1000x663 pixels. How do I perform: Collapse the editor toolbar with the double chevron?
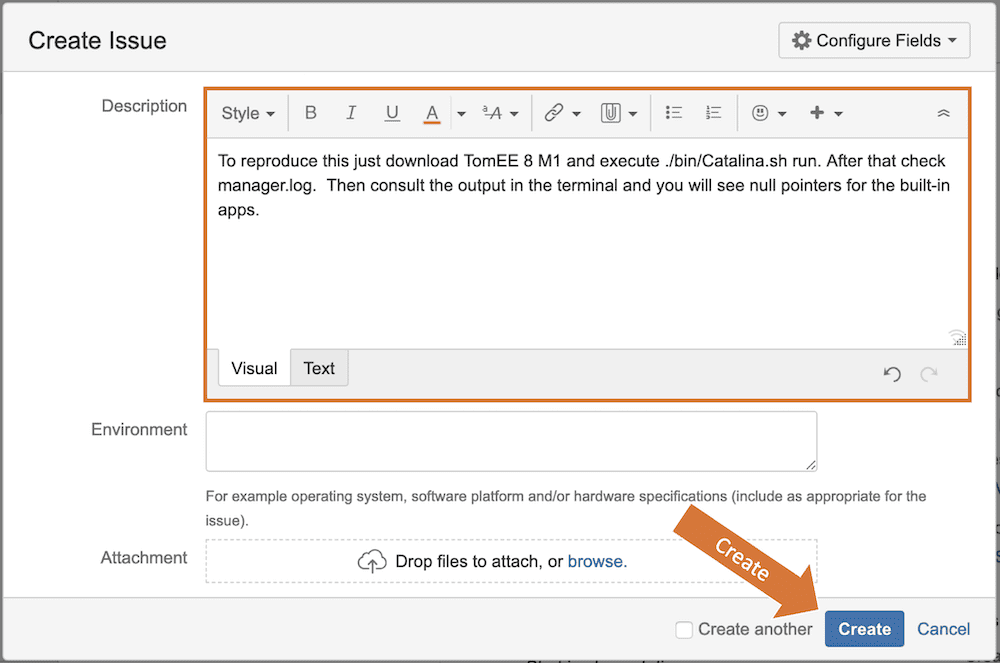pos(943,113)
